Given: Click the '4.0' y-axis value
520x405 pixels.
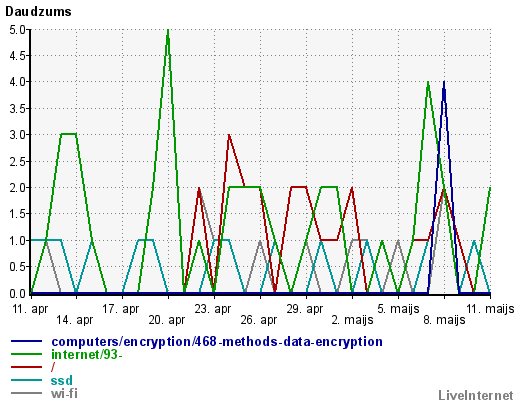Looking at the screenshot, I should point(17,82).
